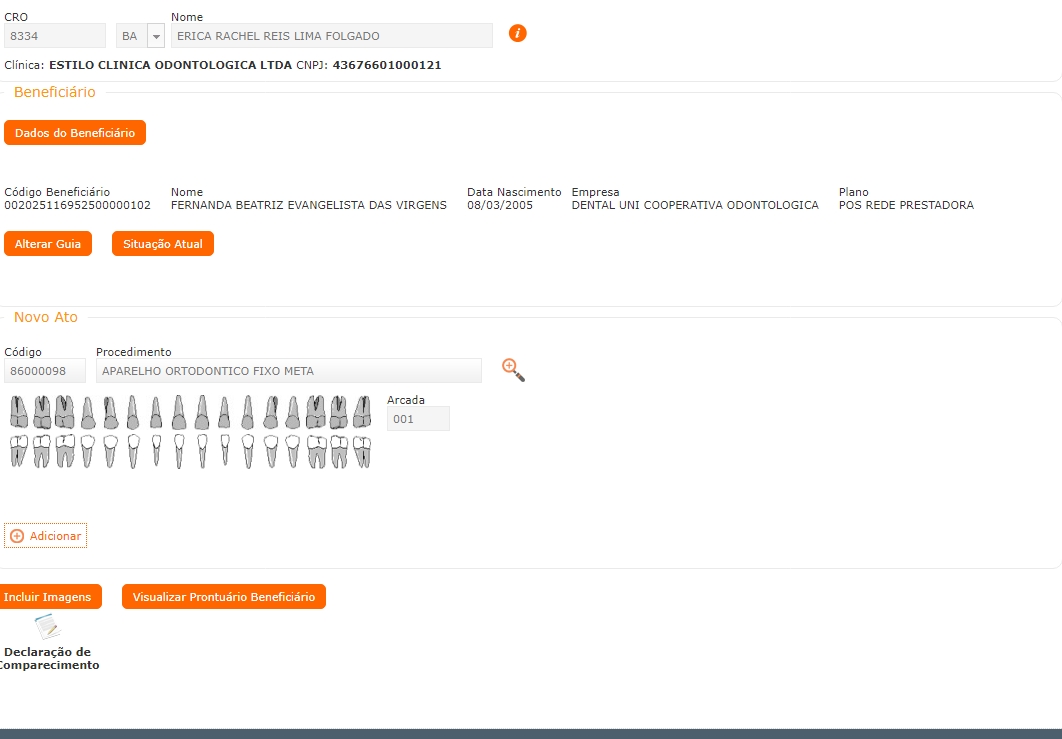Click clinic name ESTILO CLINICA ODONTOLOGICA LTDA
Viewport: 1062px width, 739px height.
[x=171, y=65]
